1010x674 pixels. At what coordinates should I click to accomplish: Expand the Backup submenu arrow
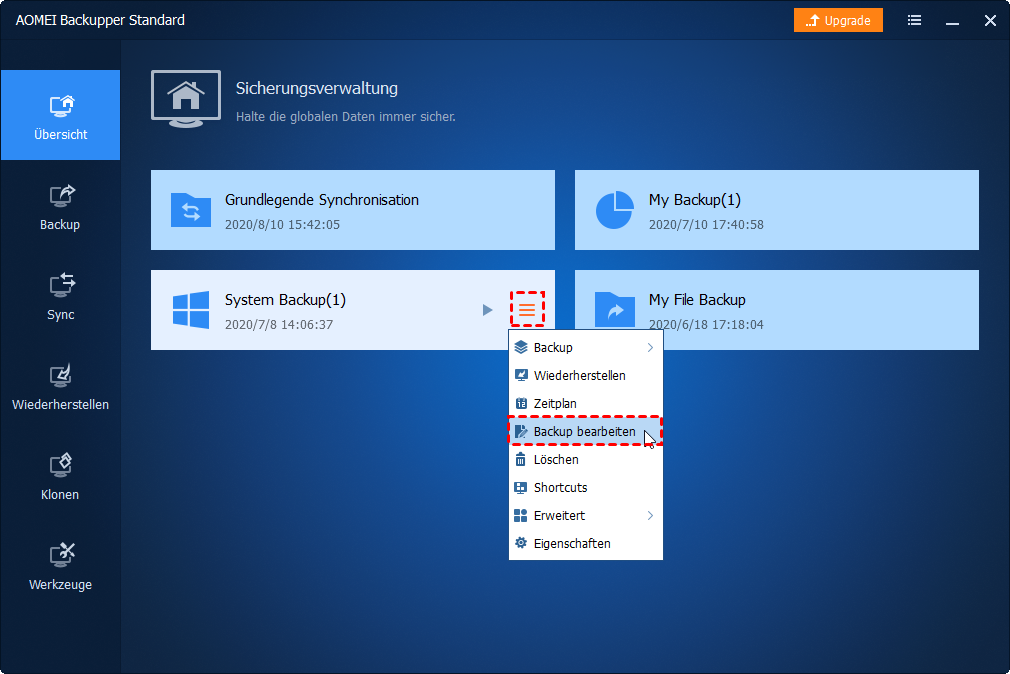[650, 347]
